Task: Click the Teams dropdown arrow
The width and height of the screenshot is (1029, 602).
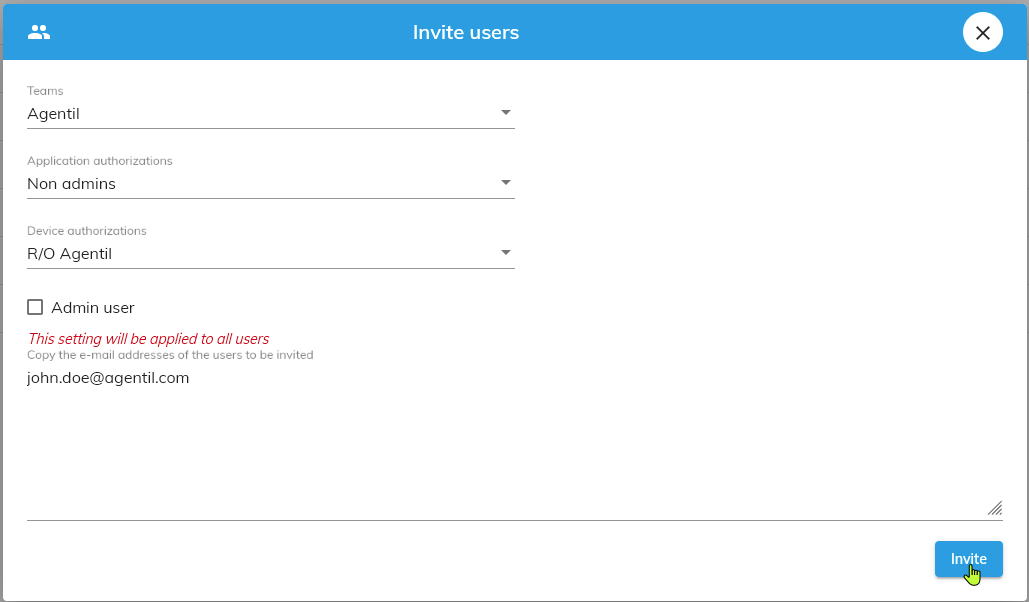Action: pyautogui.click(x=505, y=113)
